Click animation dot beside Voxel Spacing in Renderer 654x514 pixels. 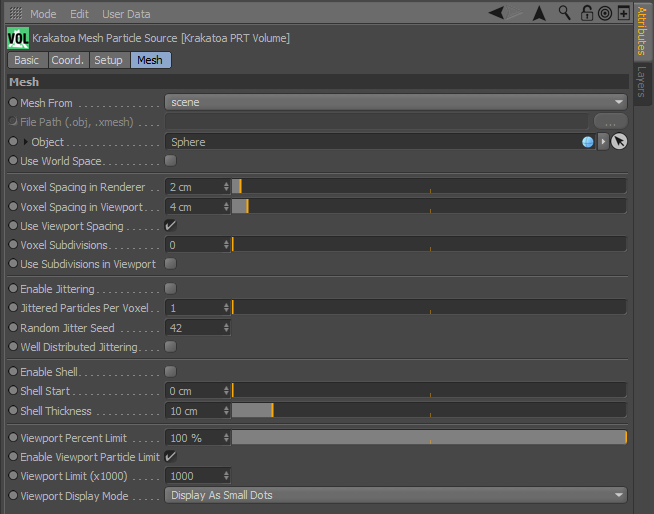pyautogui.click(x=13, y=186)
